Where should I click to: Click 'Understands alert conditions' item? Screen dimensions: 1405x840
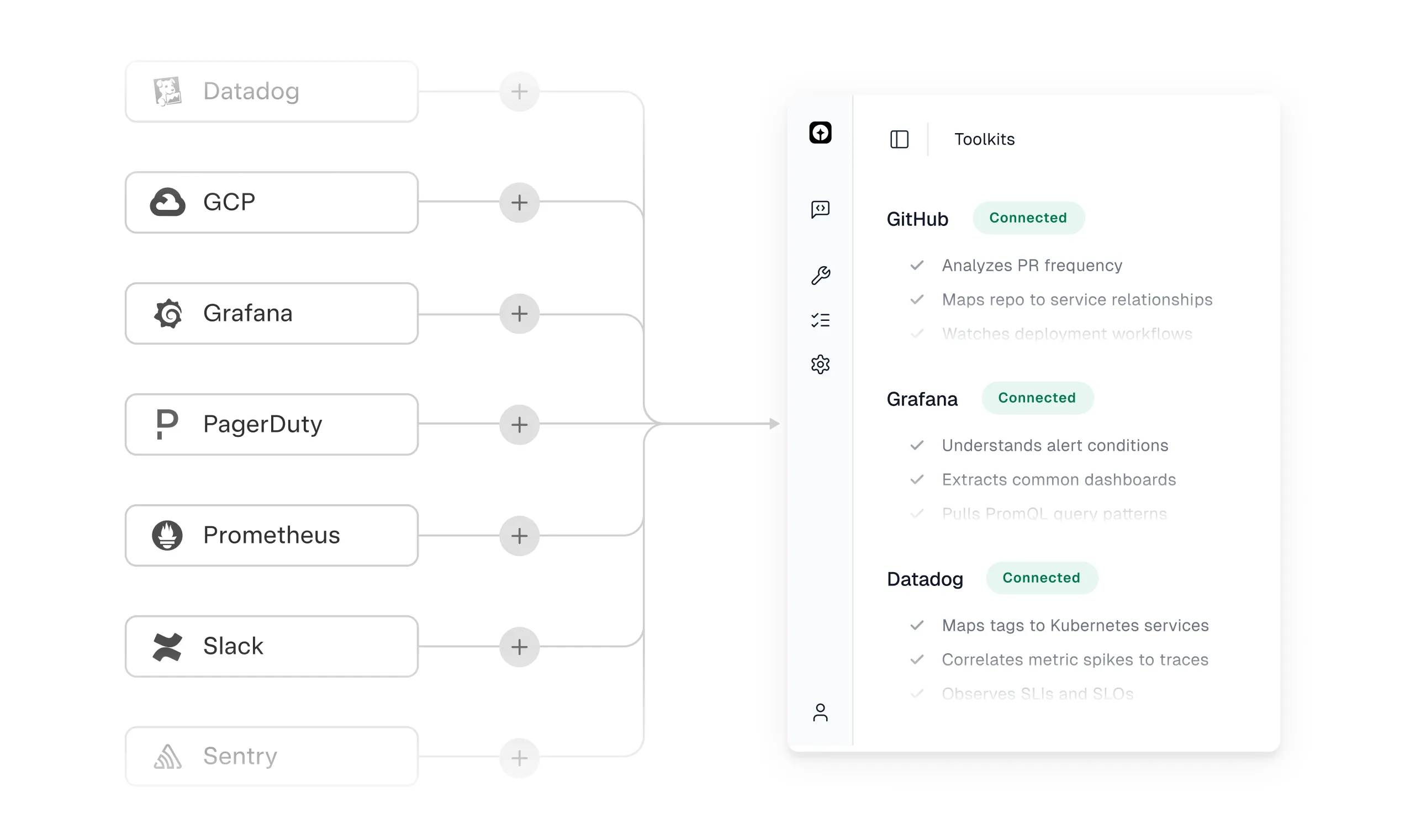[x=1055, y=446]
